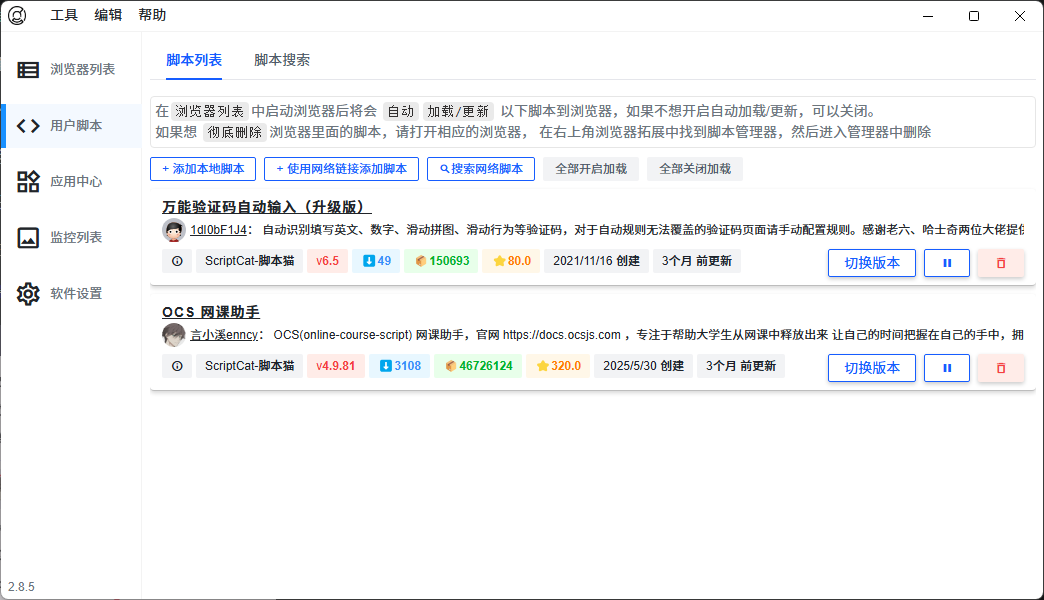1044x600 pixels.
Task: Open the 工具 menu
Action: (64, 15)
